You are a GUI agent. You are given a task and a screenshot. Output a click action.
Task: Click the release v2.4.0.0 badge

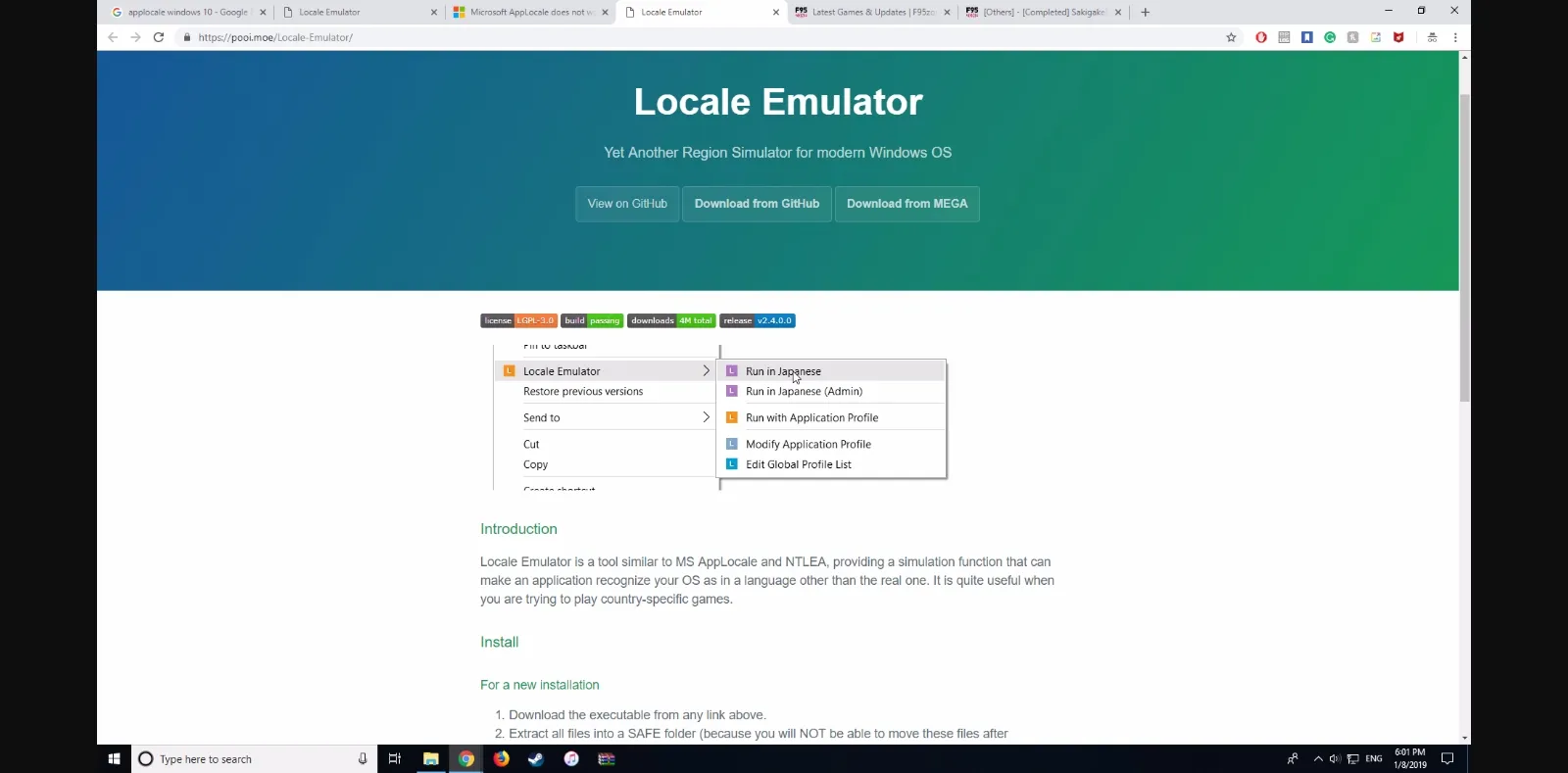758,320
